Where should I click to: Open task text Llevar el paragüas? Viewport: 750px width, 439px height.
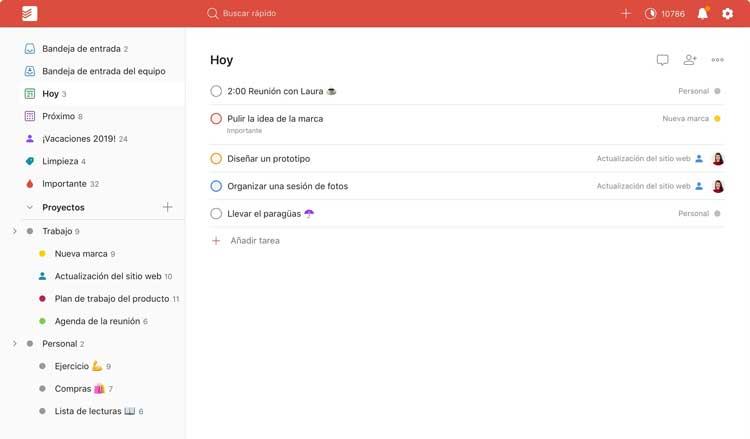(x=270, y=214)
